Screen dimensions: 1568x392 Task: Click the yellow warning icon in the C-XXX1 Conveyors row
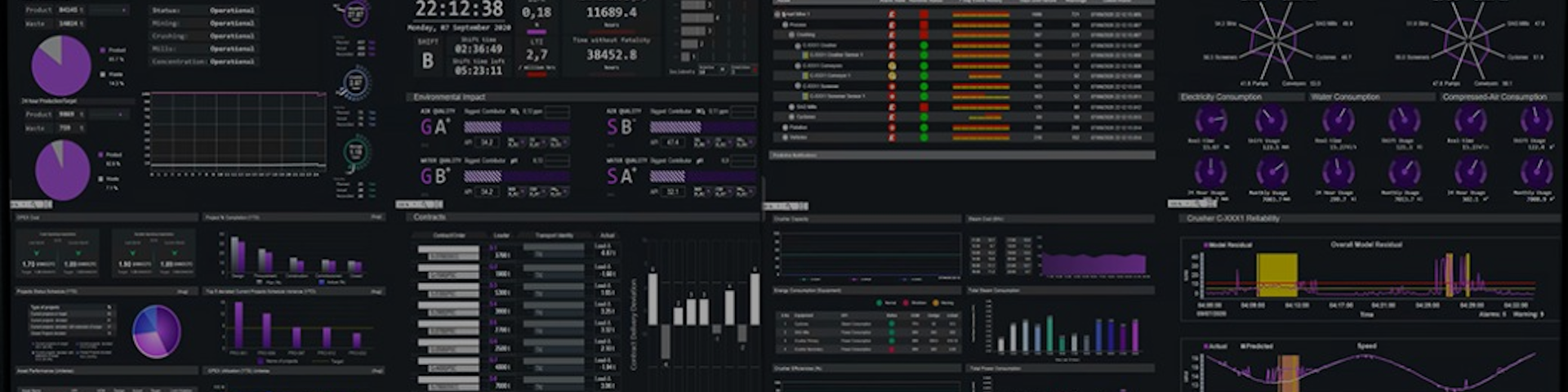[892, 65]
